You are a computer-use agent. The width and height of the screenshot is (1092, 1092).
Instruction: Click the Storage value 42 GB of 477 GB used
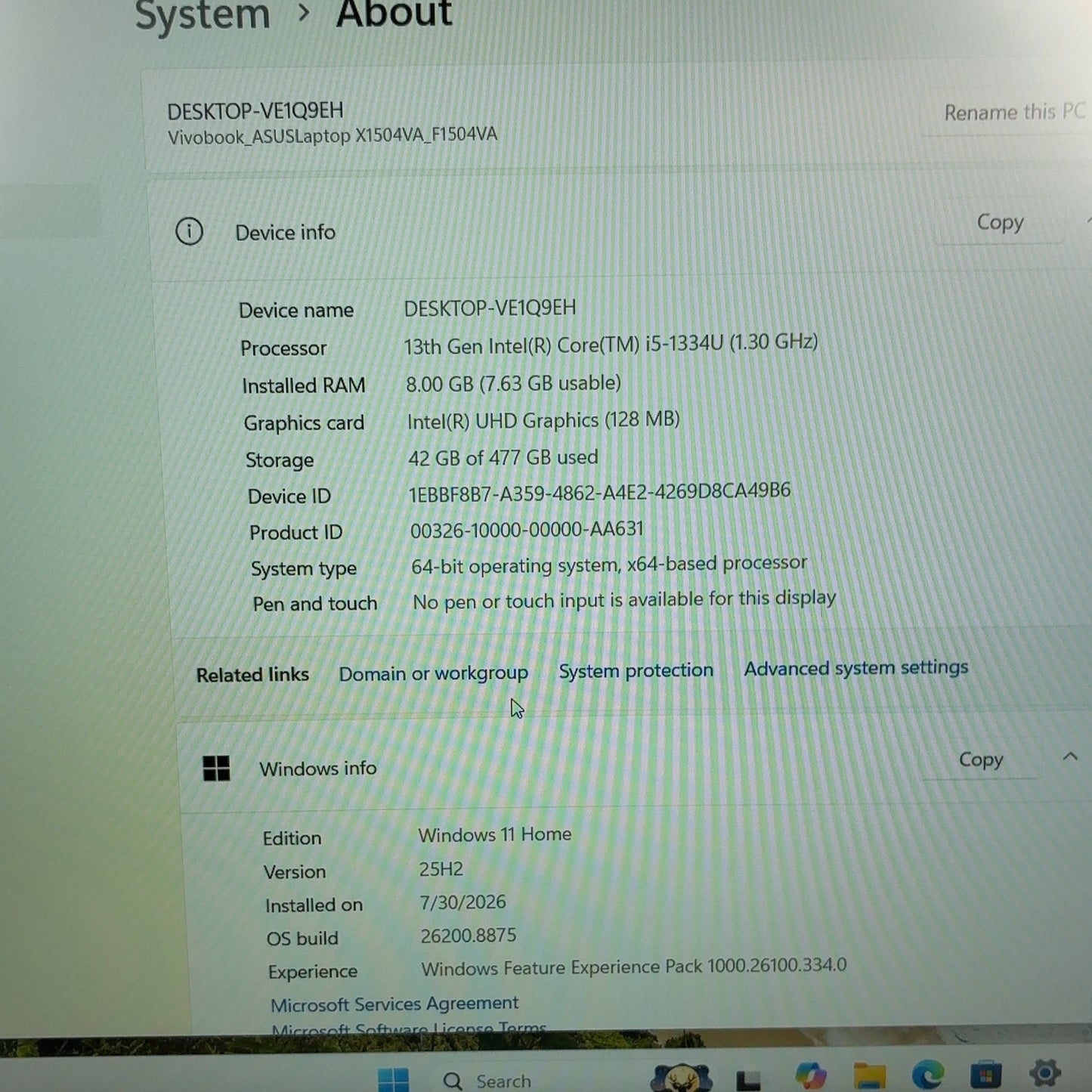click(x=503, y=457)
